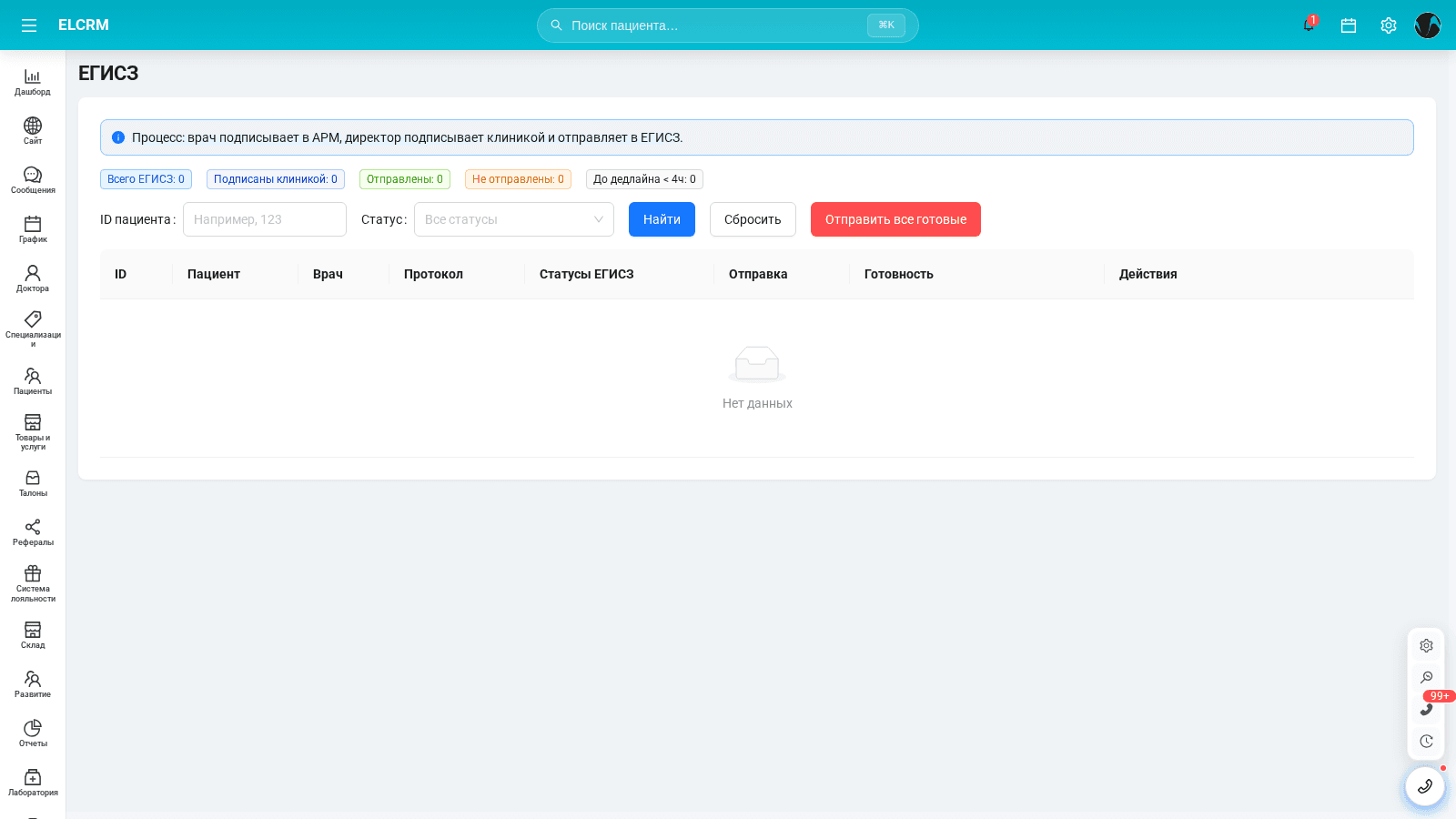This screenshot has width=1456, height=819.
Task: Open Отчеты in sidebar menu
Action: 33,733
